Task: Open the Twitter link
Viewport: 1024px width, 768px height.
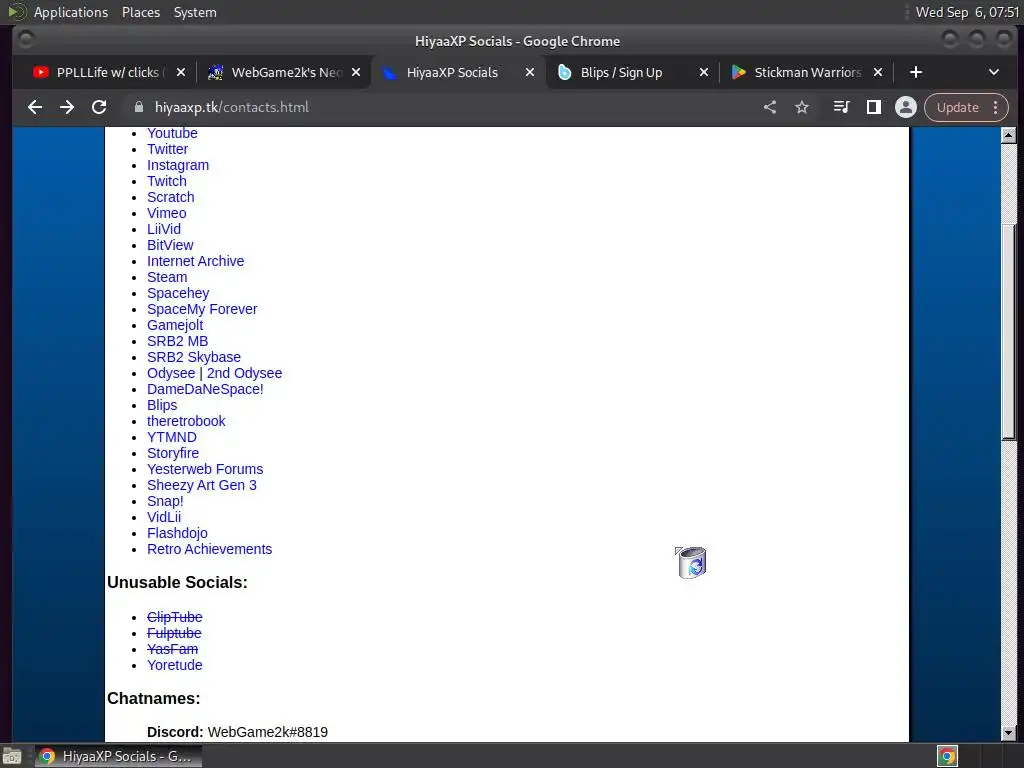Action: [x=167, y=149]
